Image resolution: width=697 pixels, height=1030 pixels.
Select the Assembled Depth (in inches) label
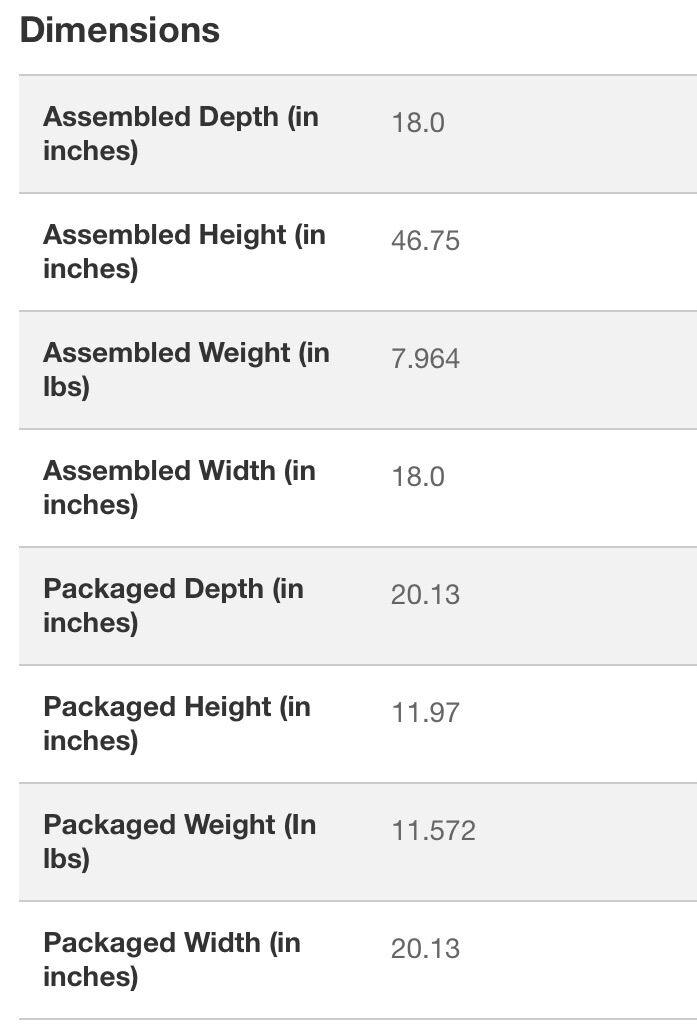coord(180,134)
